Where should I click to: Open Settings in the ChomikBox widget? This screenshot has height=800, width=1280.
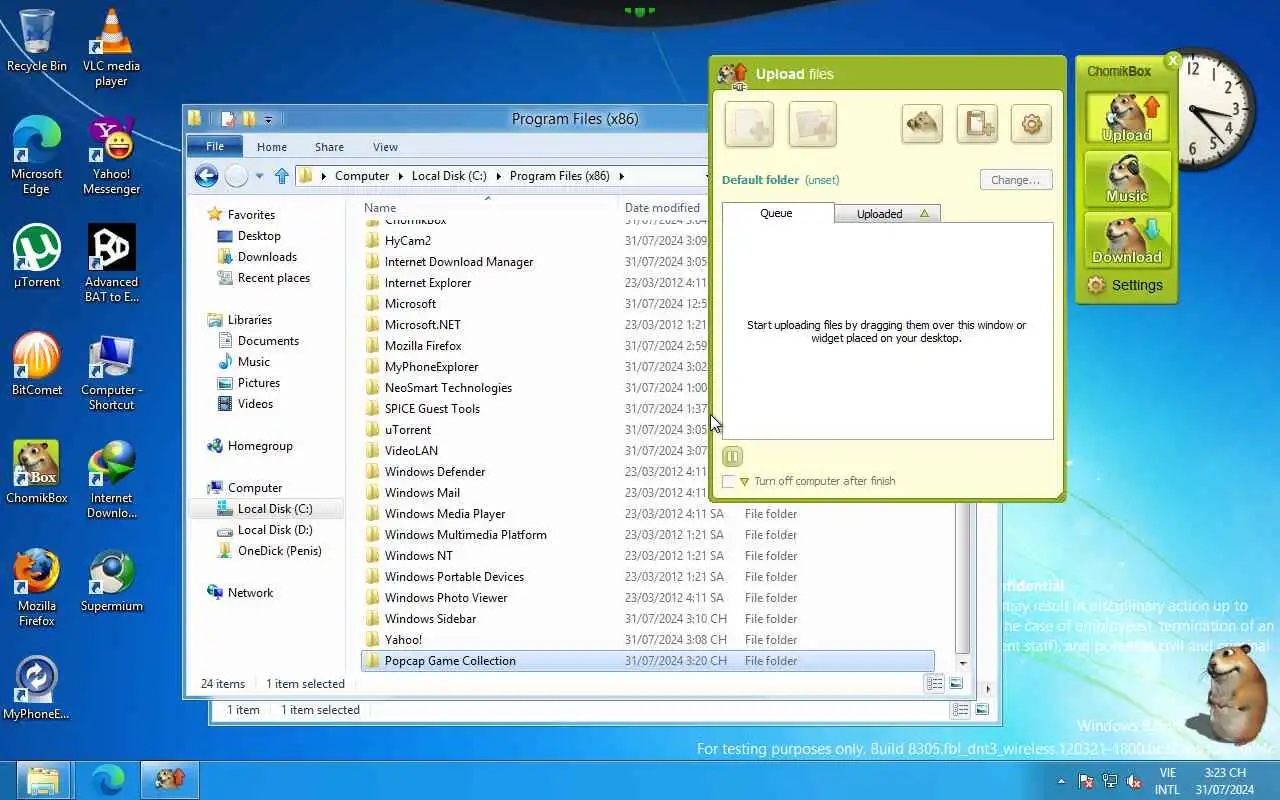tap(1125, 285)
